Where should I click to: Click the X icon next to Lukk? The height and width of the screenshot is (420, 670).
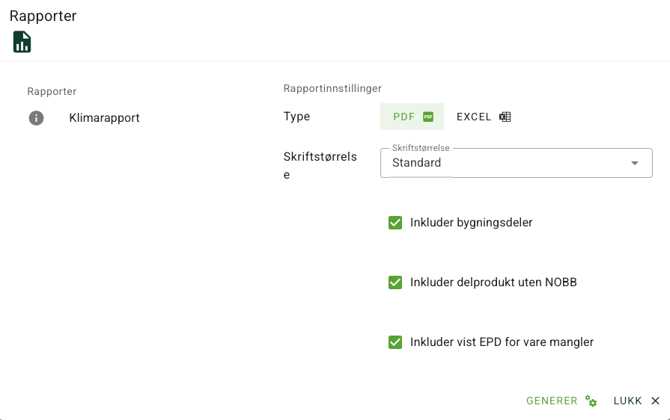(x=656, y=401)
